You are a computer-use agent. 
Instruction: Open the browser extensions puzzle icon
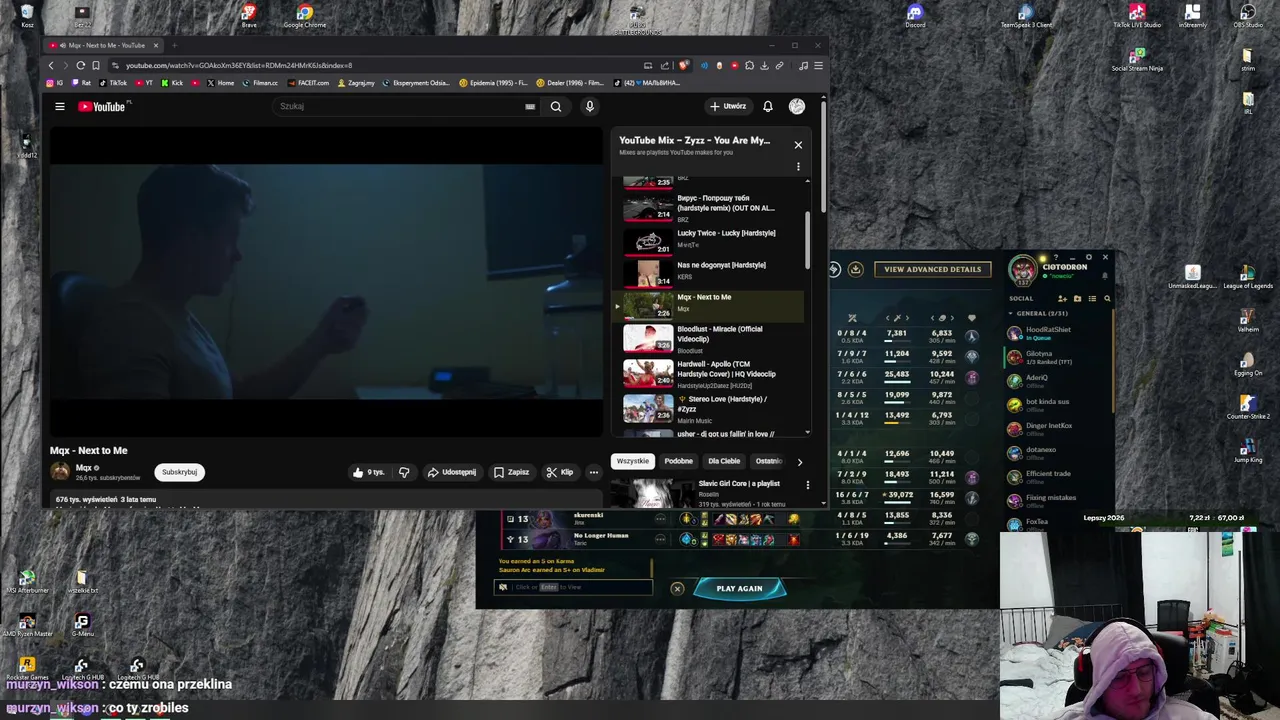click(749, 65)
